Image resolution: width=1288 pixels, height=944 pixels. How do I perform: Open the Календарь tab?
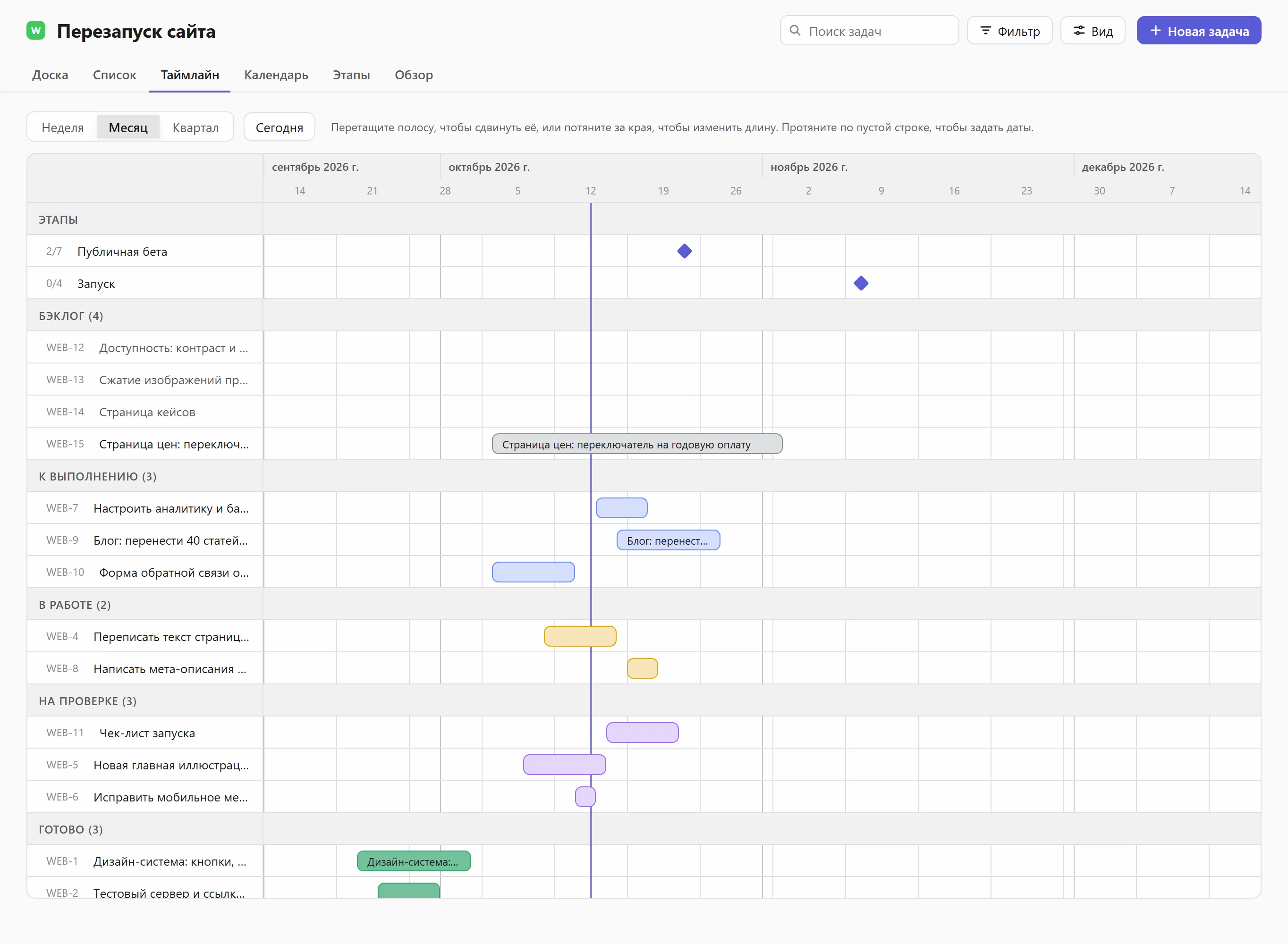pos(276,75)
